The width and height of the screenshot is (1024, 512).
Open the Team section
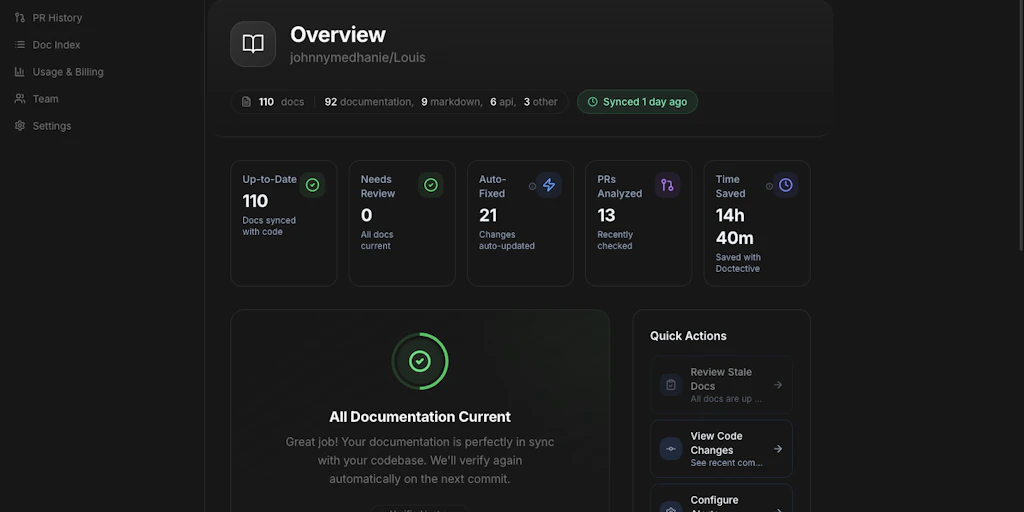[x=46, y=99]
